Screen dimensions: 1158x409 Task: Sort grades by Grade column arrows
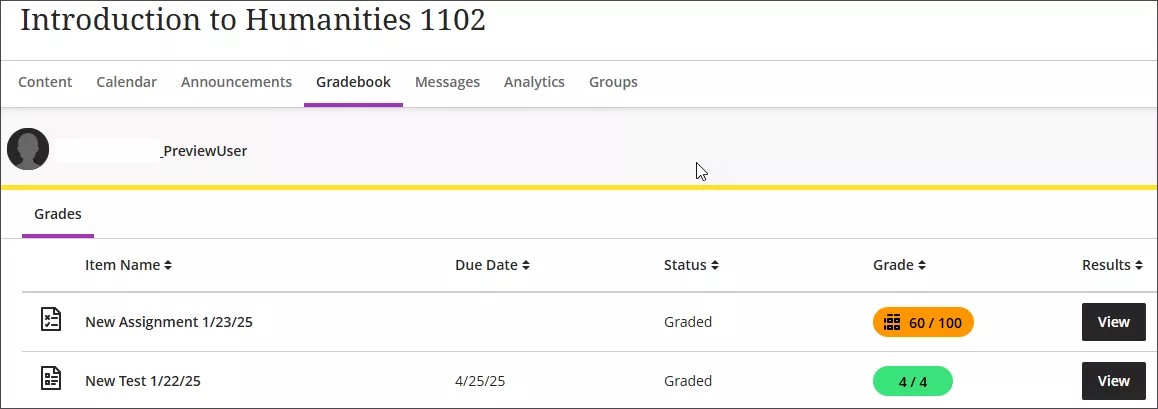[922, 266]
